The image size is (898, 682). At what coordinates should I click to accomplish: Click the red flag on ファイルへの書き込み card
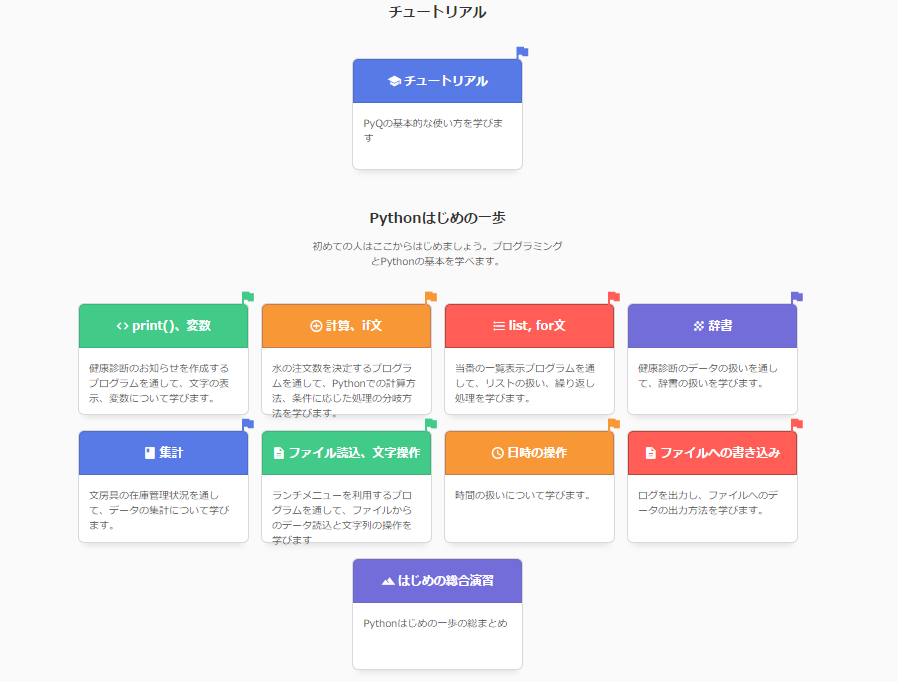[x=797, y=425]
